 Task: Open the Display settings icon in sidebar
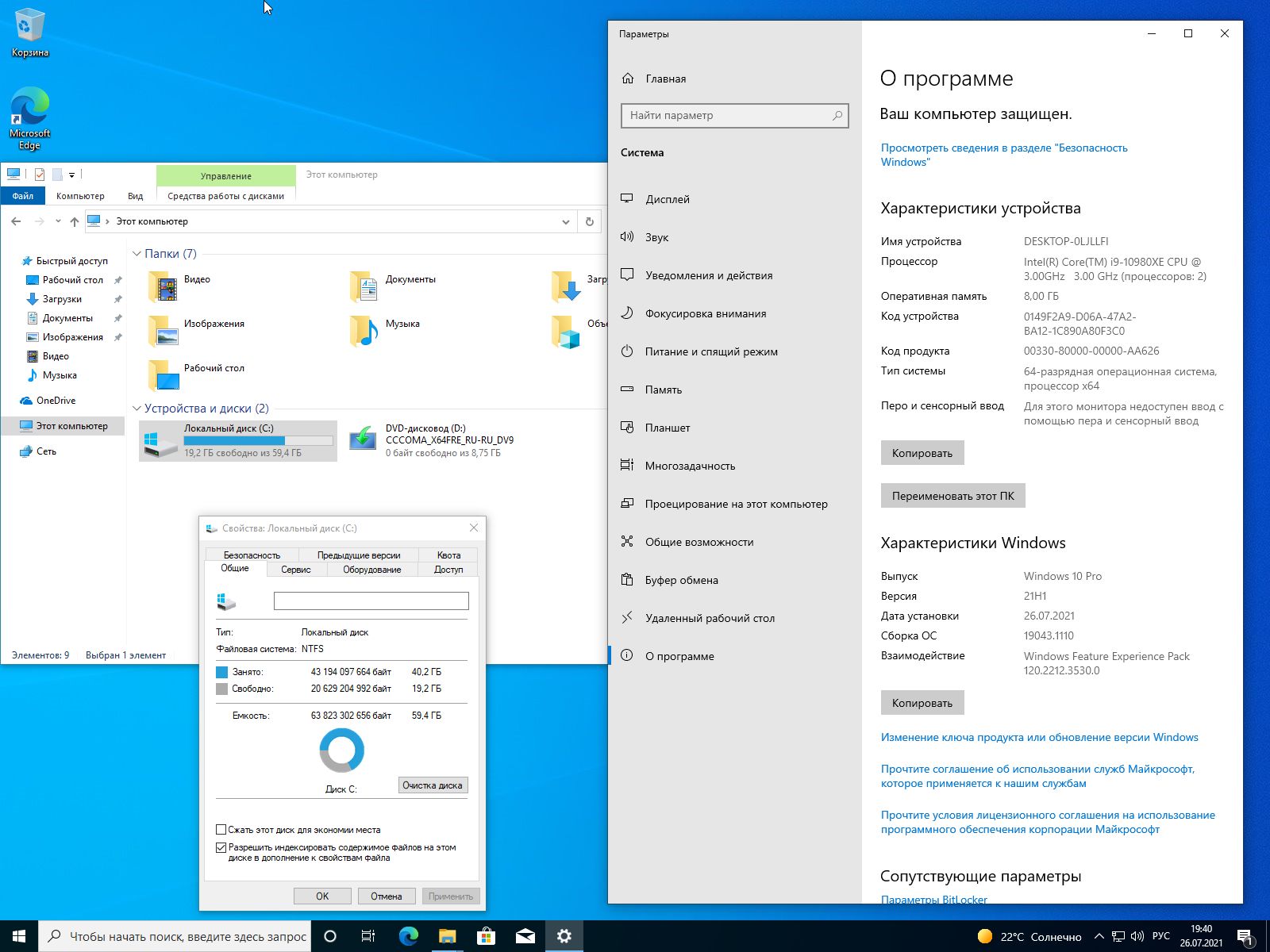[x=627, y=199]
